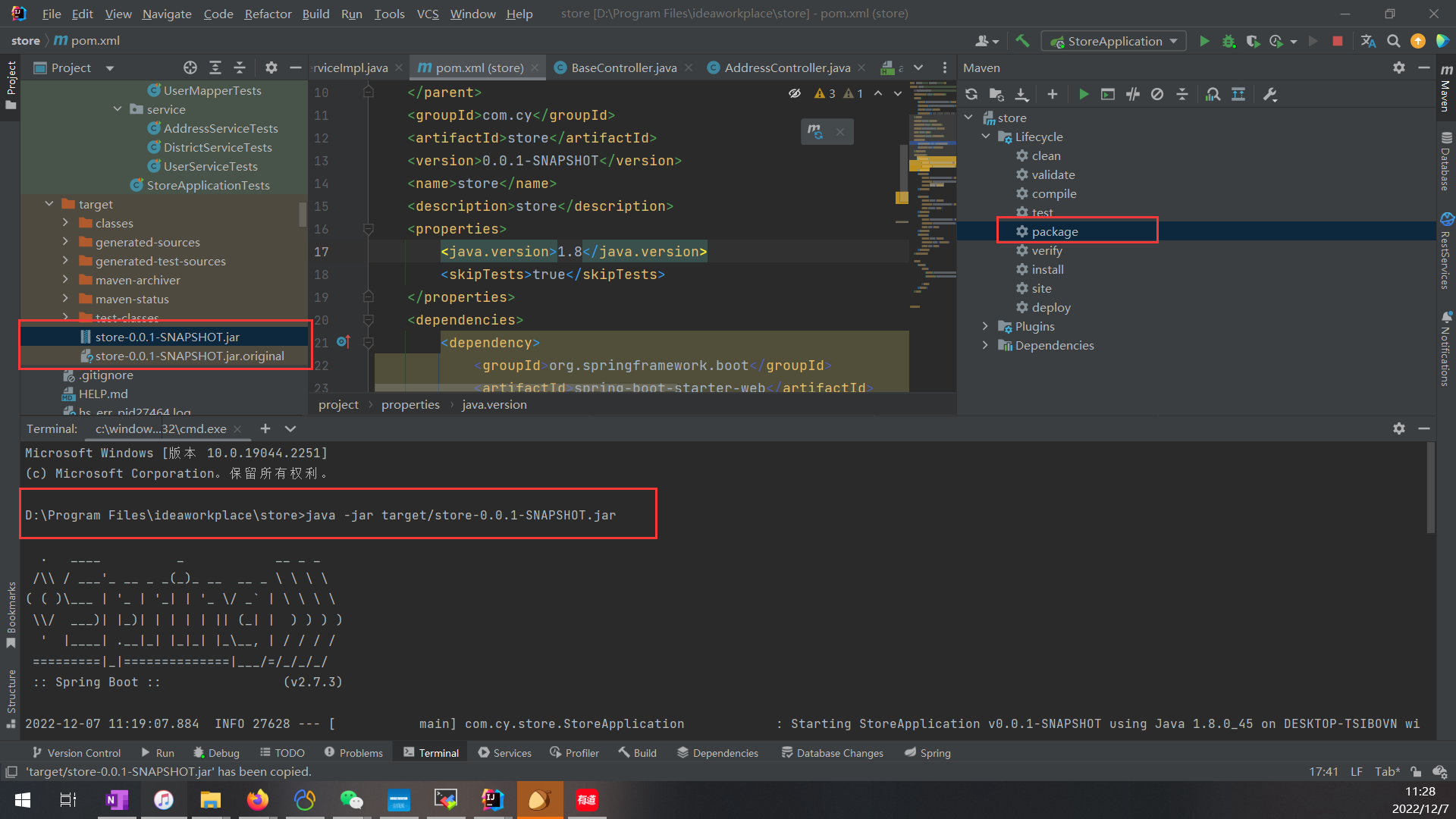Open Maven Settings wrench icon
The image size is (1456, 819).
pyautogui.click(x=1270, y=94)
